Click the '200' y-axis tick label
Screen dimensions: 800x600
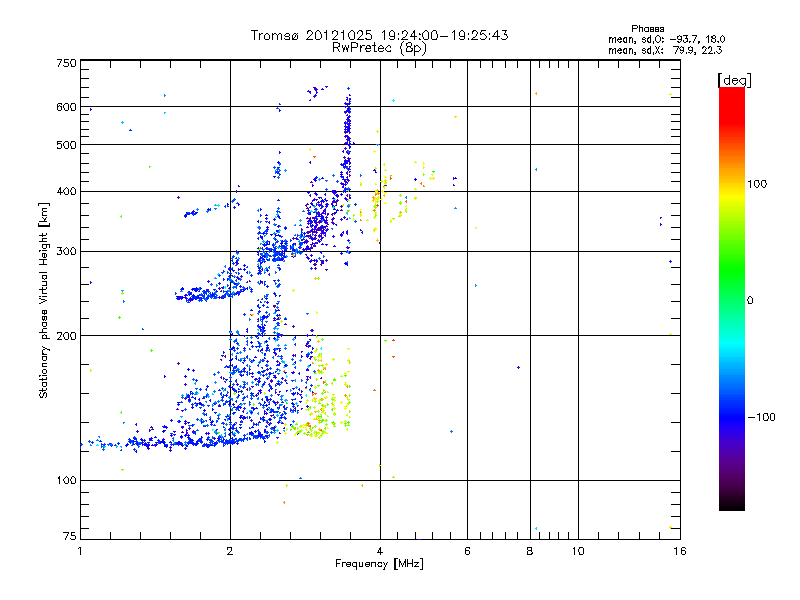pos(67,336)
